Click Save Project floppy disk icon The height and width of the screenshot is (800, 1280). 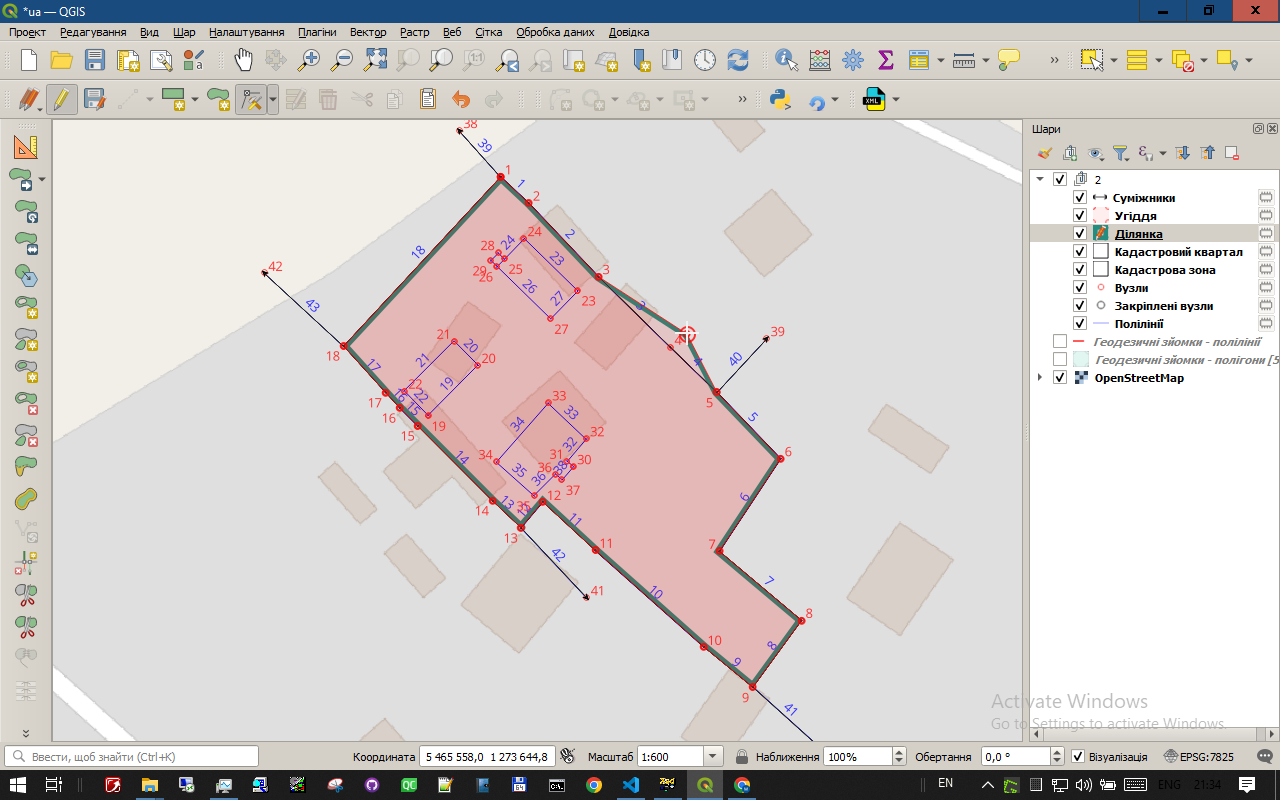click(x=95, y=60)
